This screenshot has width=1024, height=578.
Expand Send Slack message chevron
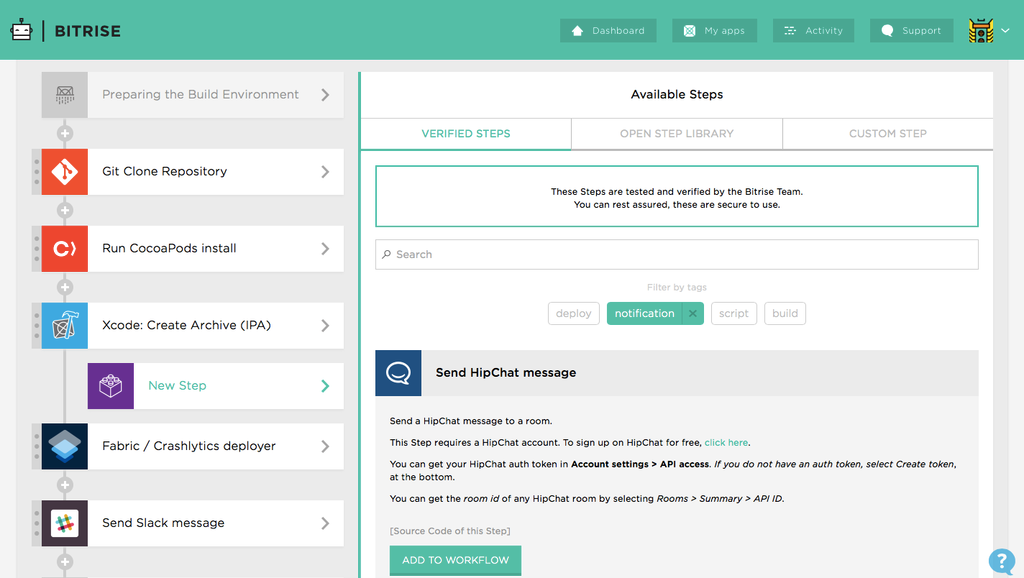(x=325, y=523)
